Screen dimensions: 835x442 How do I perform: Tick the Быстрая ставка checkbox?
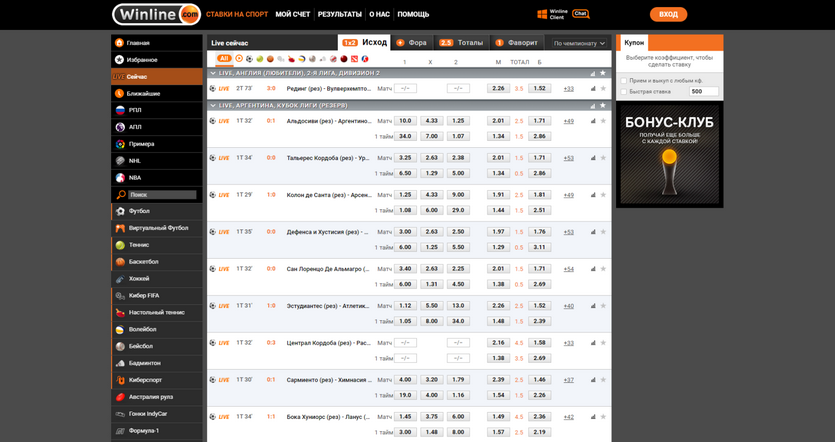pyautogui.click(x=624, y=91)
